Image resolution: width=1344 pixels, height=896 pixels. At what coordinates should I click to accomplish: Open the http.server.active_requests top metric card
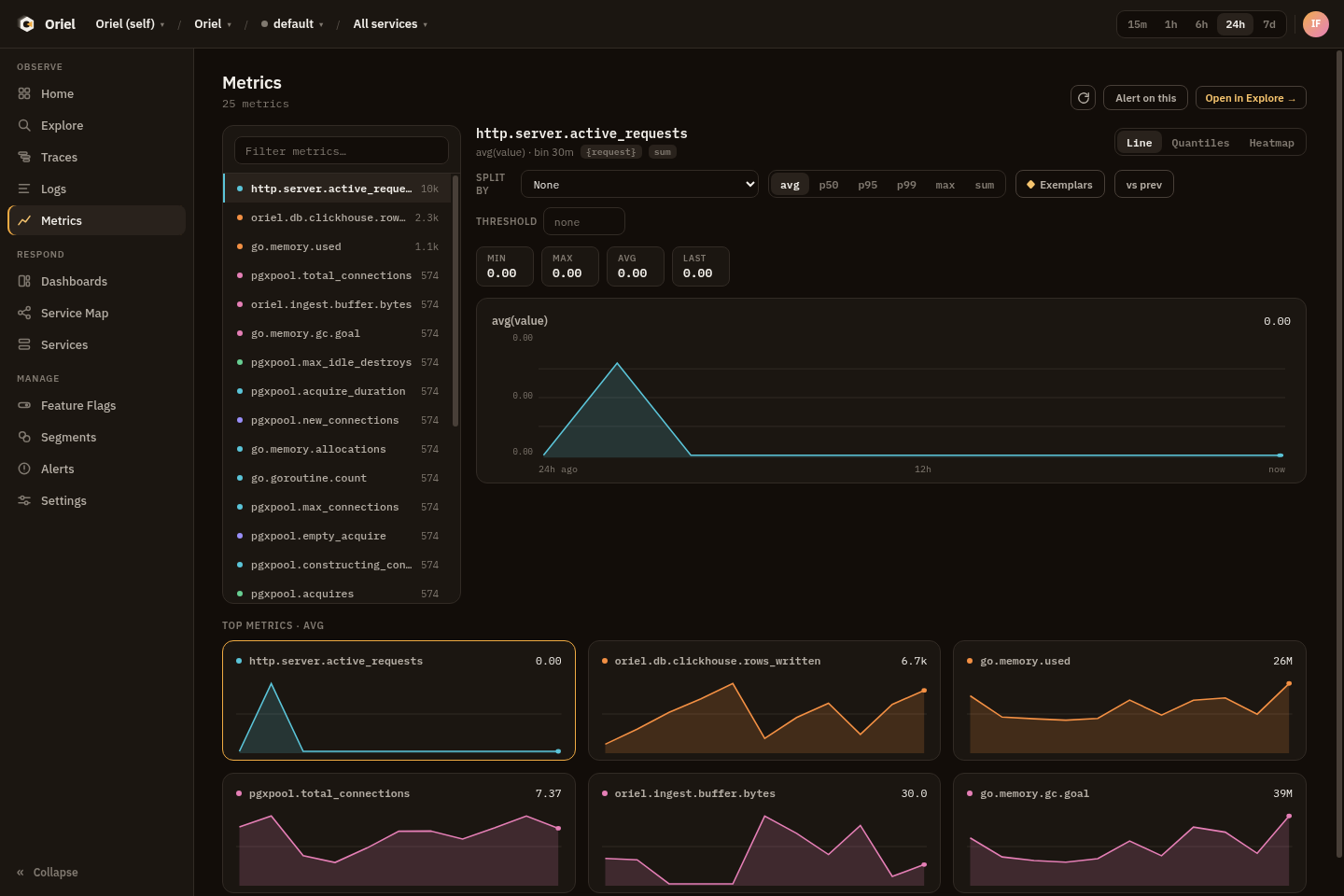pos(399,700)
